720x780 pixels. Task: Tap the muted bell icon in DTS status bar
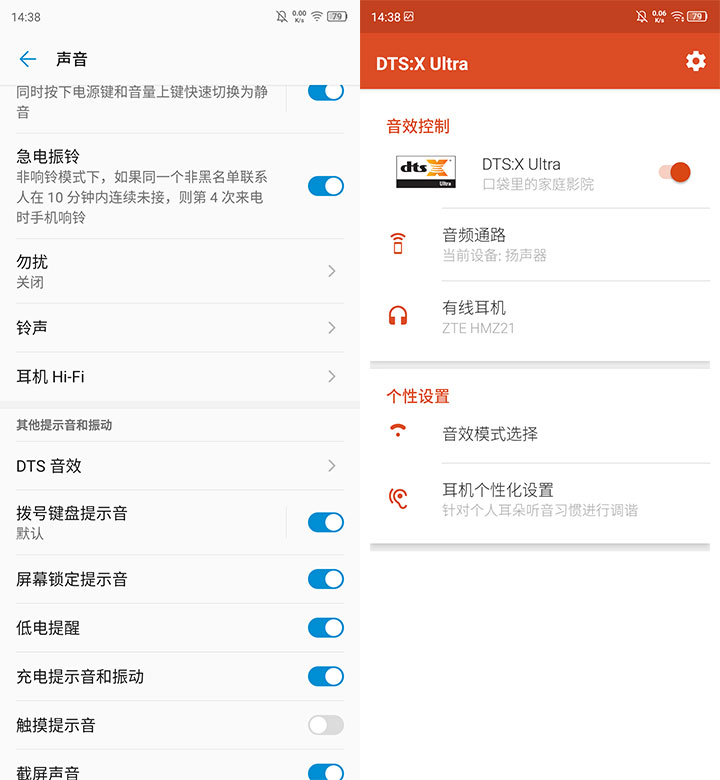(642, 17)
